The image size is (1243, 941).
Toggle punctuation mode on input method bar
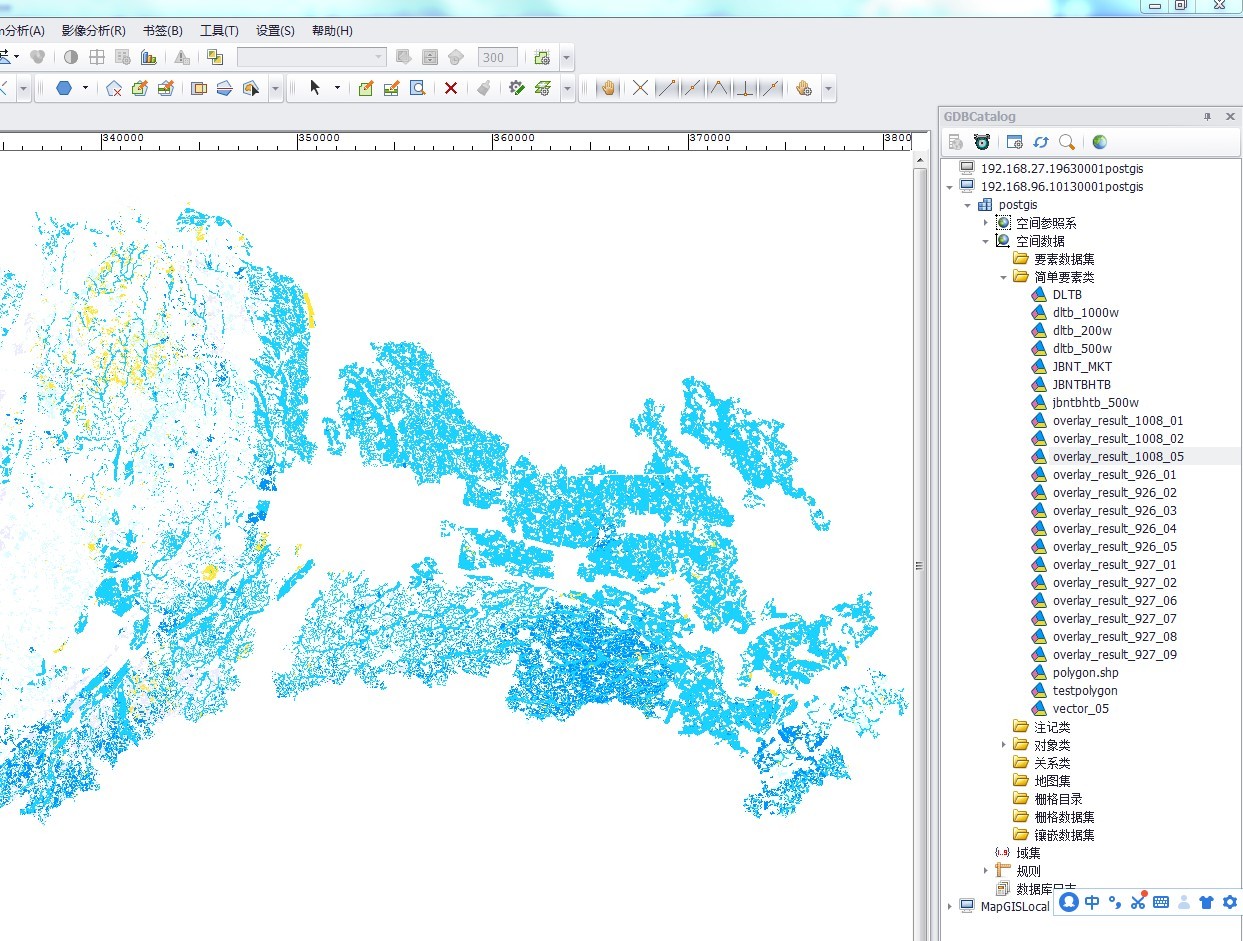tap(1115, 902)
